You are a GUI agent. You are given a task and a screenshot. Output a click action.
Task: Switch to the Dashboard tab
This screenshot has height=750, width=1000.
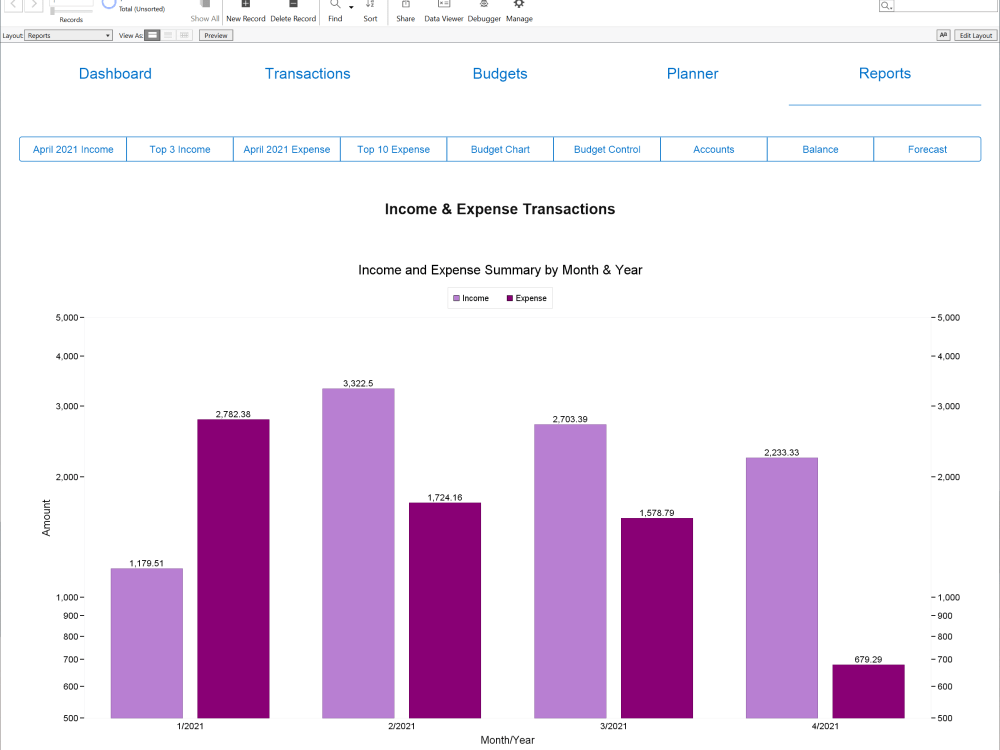pos(115,73)
